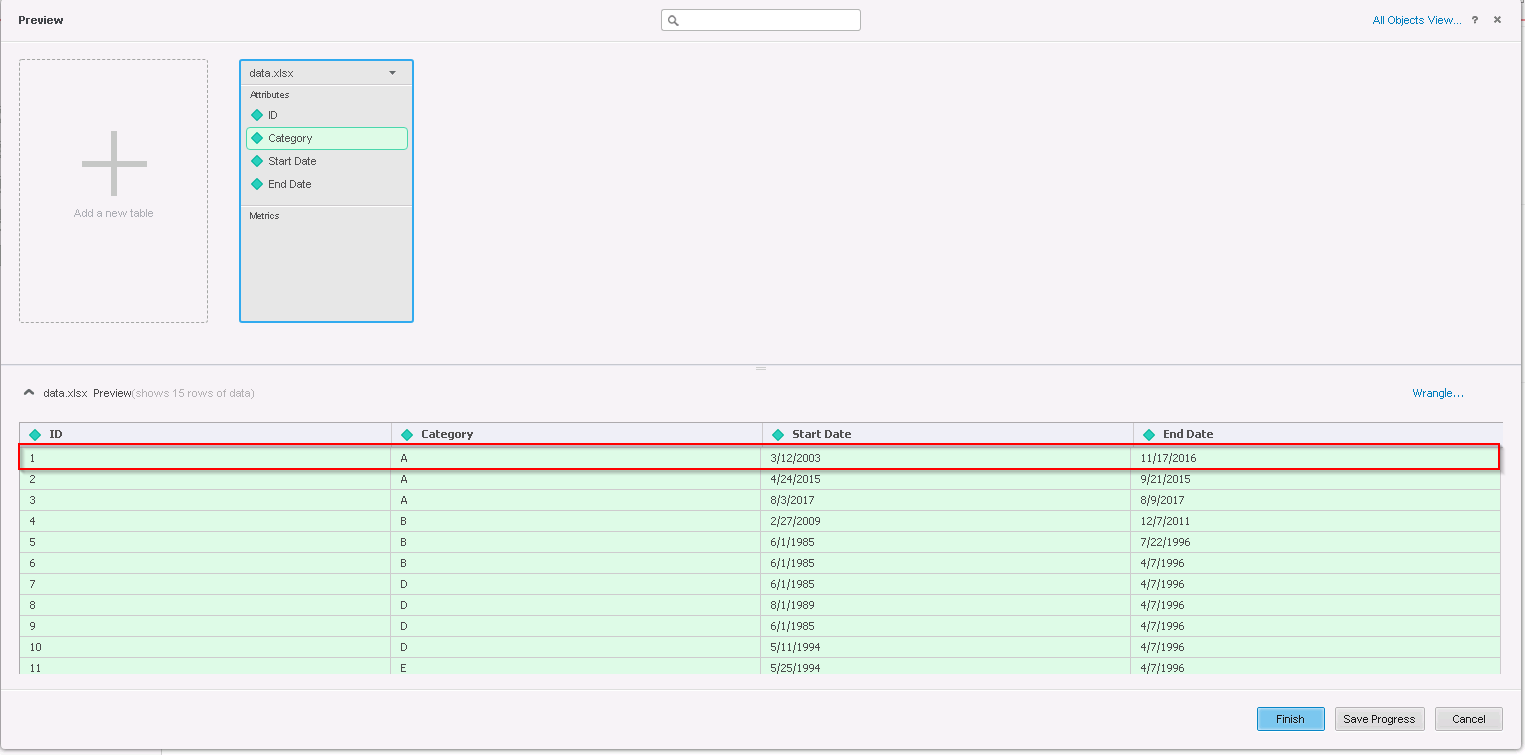Click the diamond icon in Category column header
This screenshot has width=1525, height=755.
(407, 435)
